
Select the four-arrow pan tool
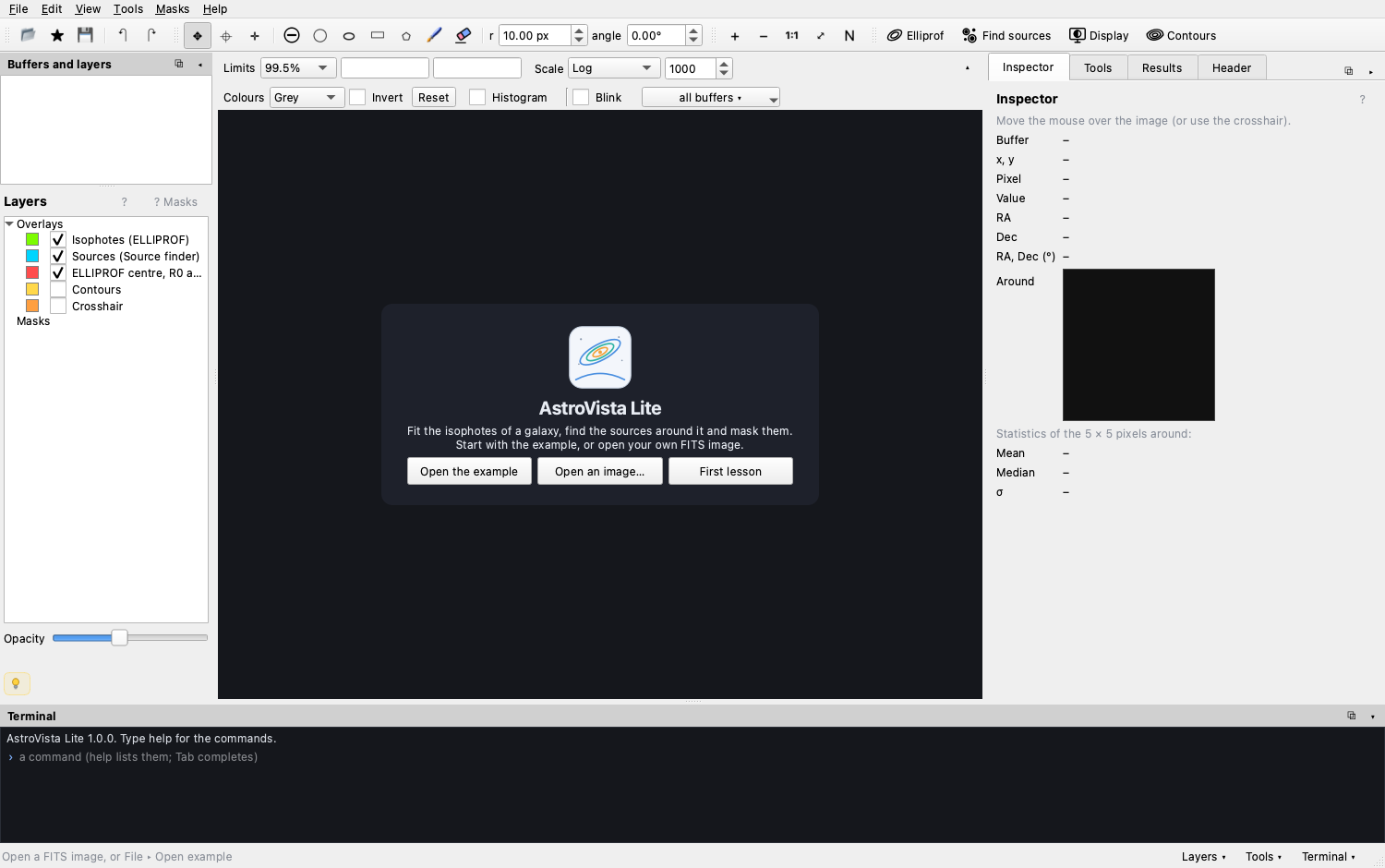coord(197,36)
